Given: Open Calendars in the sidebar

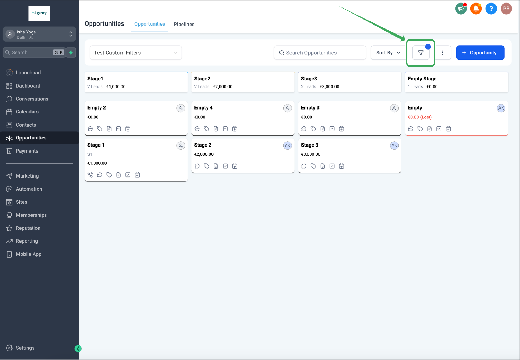Looking at the screenshot, I should [x=22, y=112].
